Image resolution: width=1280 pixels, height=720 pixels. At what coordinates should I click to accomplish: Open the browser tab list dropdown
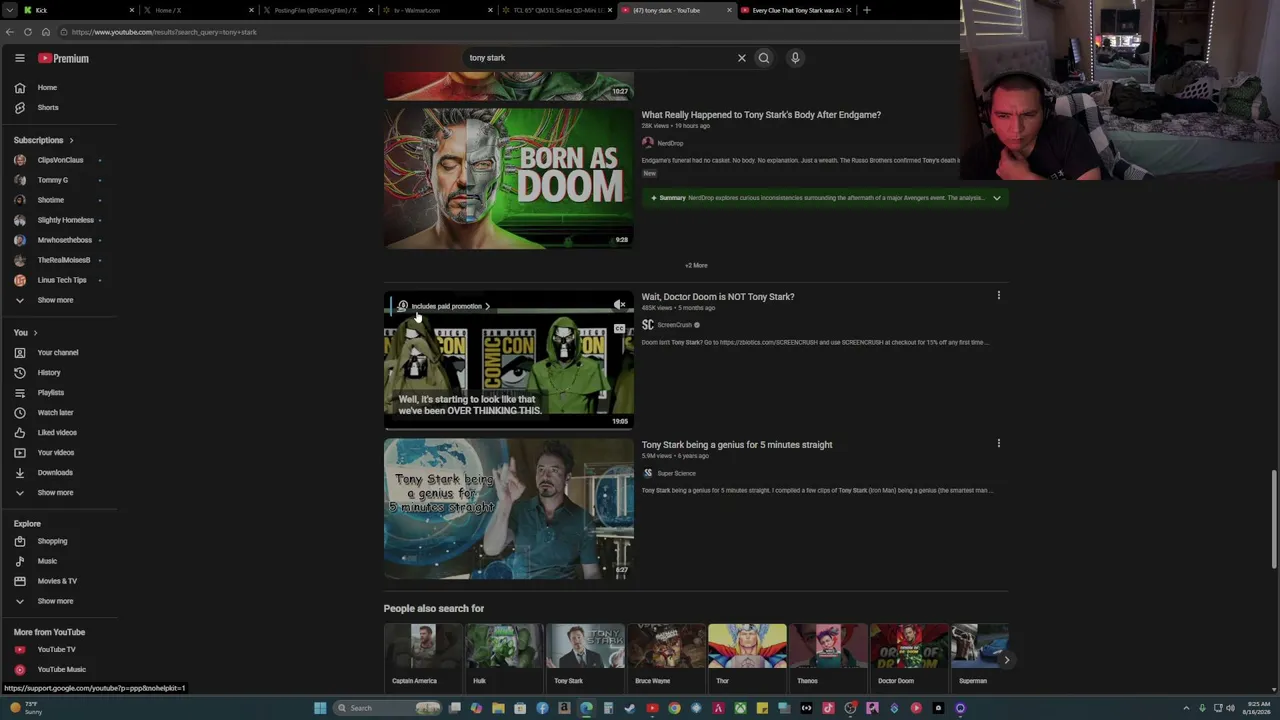tap(9, 10)
